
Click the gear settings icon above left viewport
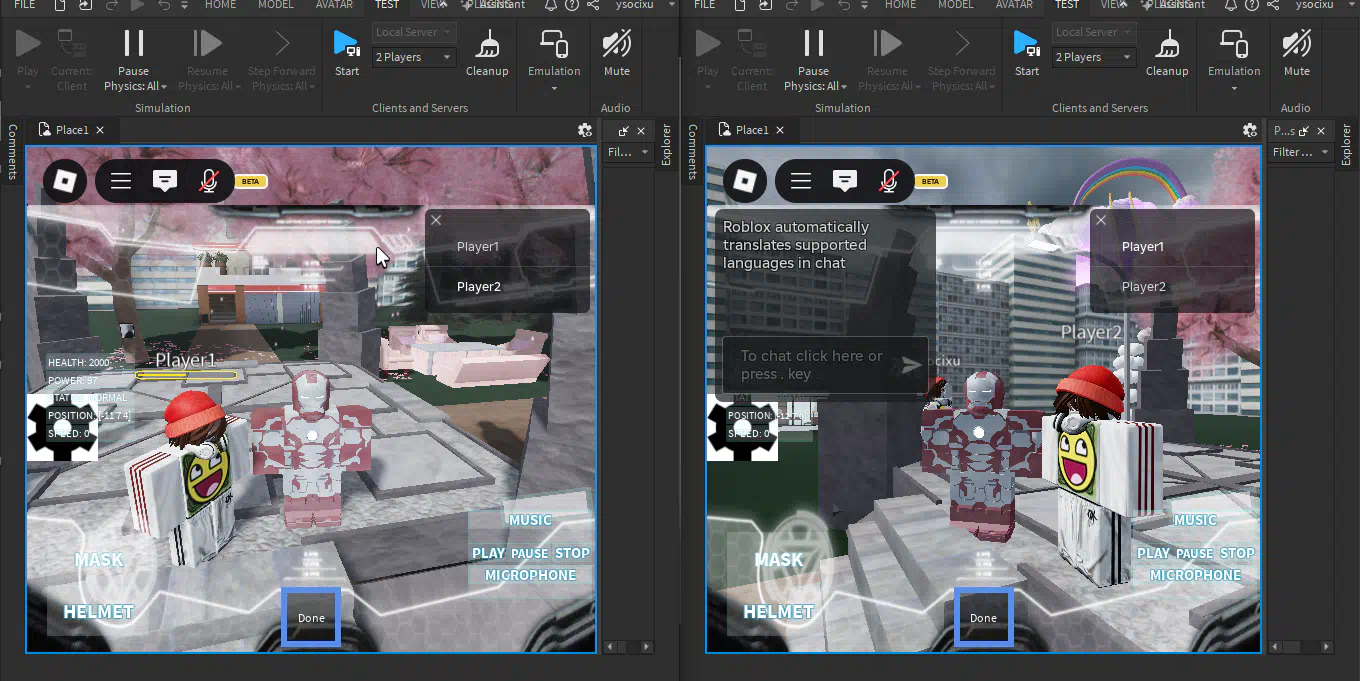(x=585, y=130)
